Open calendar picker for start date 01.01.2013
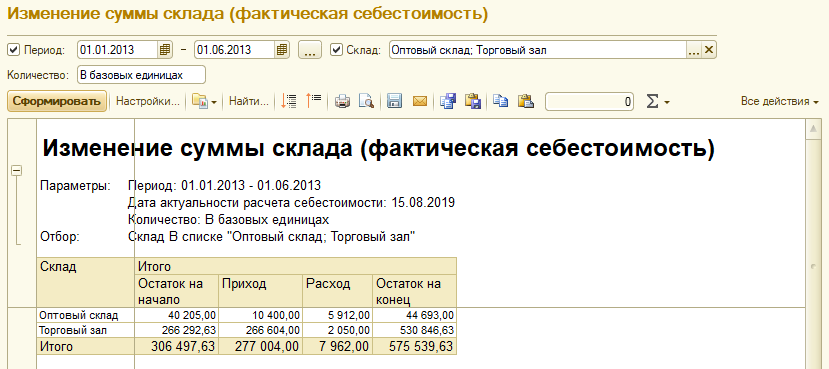 (165, 50)
